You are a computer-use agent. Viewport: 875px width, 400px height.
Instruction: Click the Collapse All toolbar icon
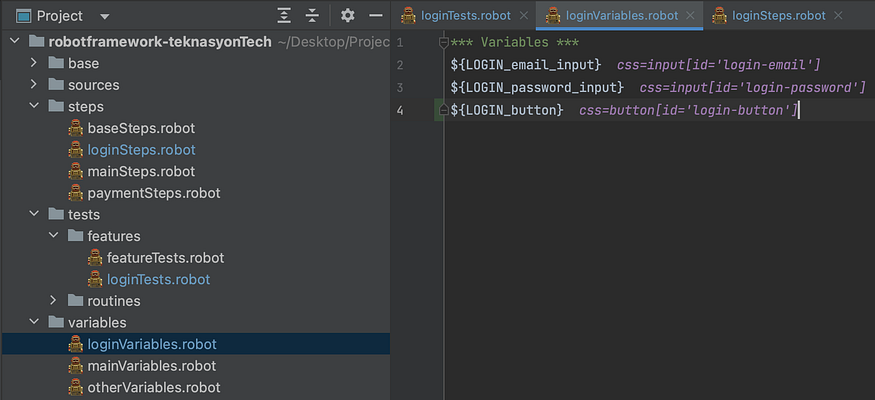point(312,16)
